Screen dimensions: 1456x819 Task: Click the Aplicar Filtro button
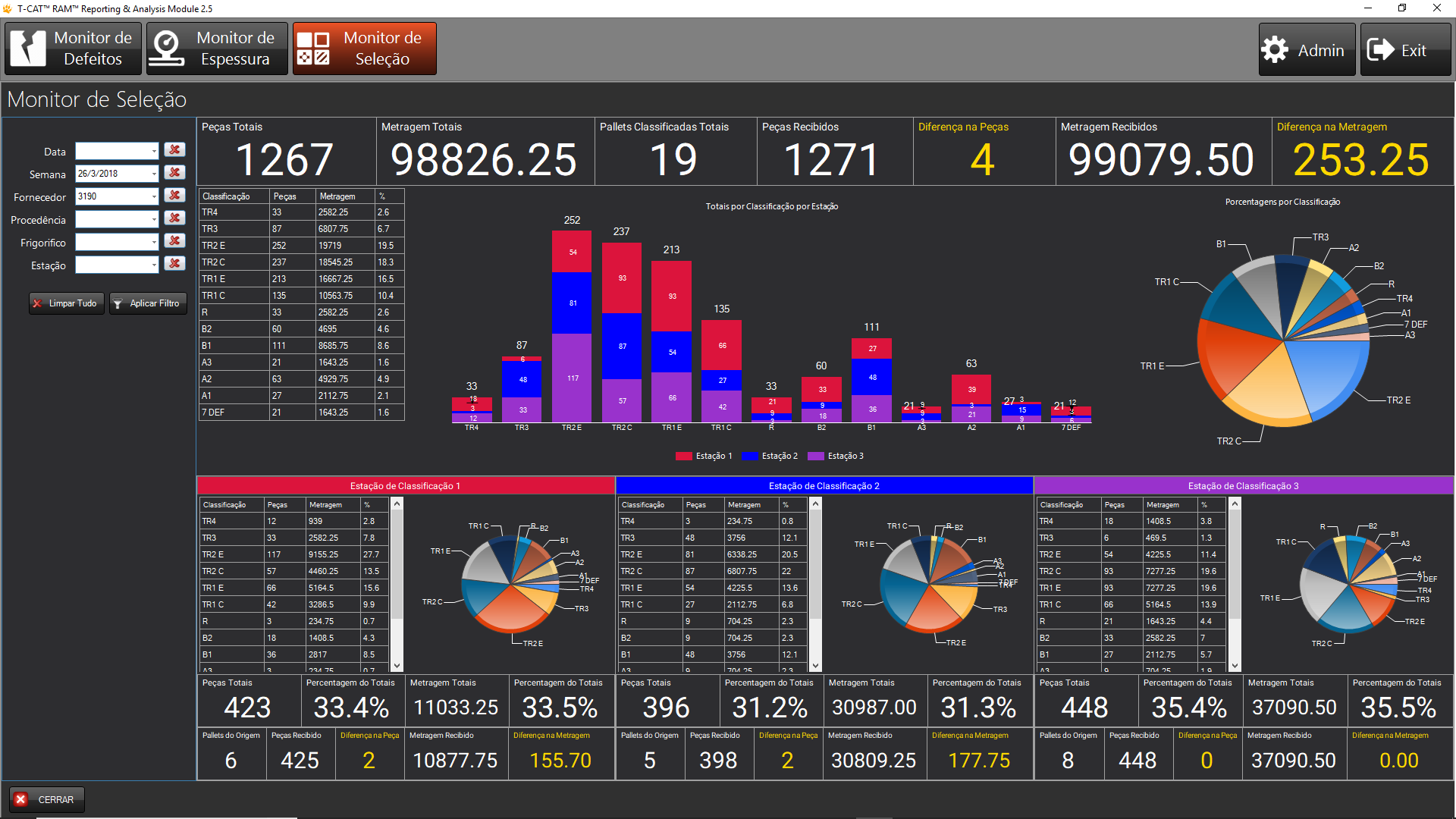(x=148, y=303)
